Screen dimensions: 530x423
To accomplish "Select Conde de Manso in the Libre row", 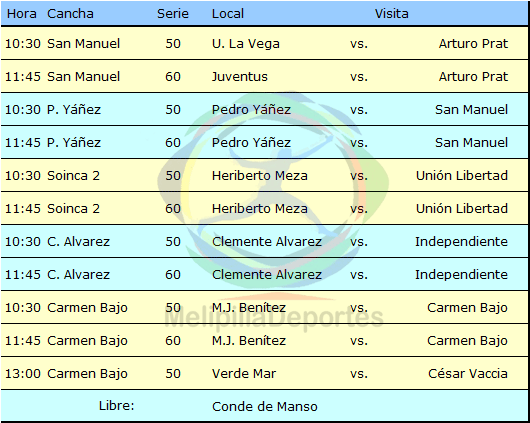I will click(x=265, y=406).
